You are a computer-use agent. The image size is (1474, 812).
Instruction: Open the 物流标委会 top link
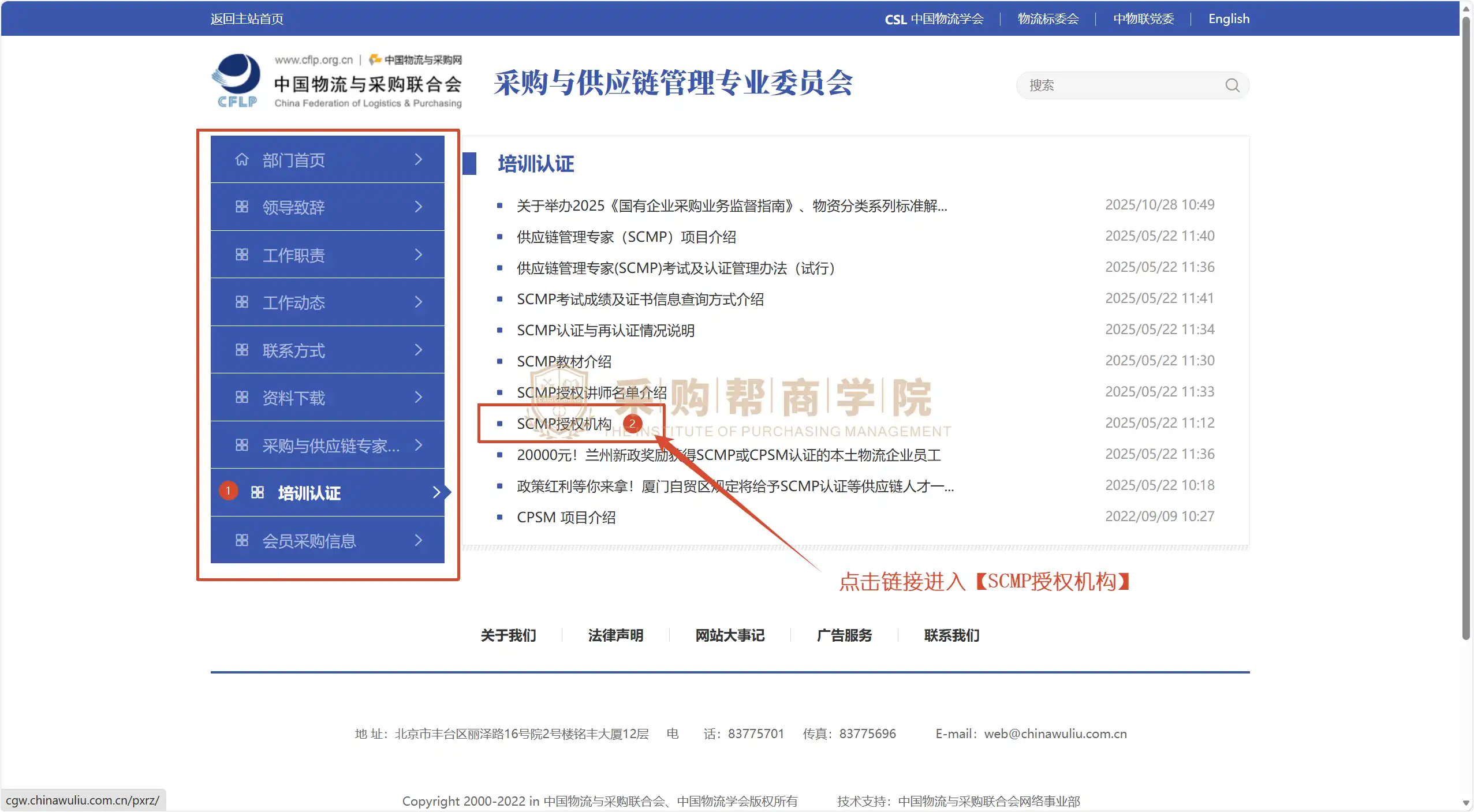[1048, 19]
